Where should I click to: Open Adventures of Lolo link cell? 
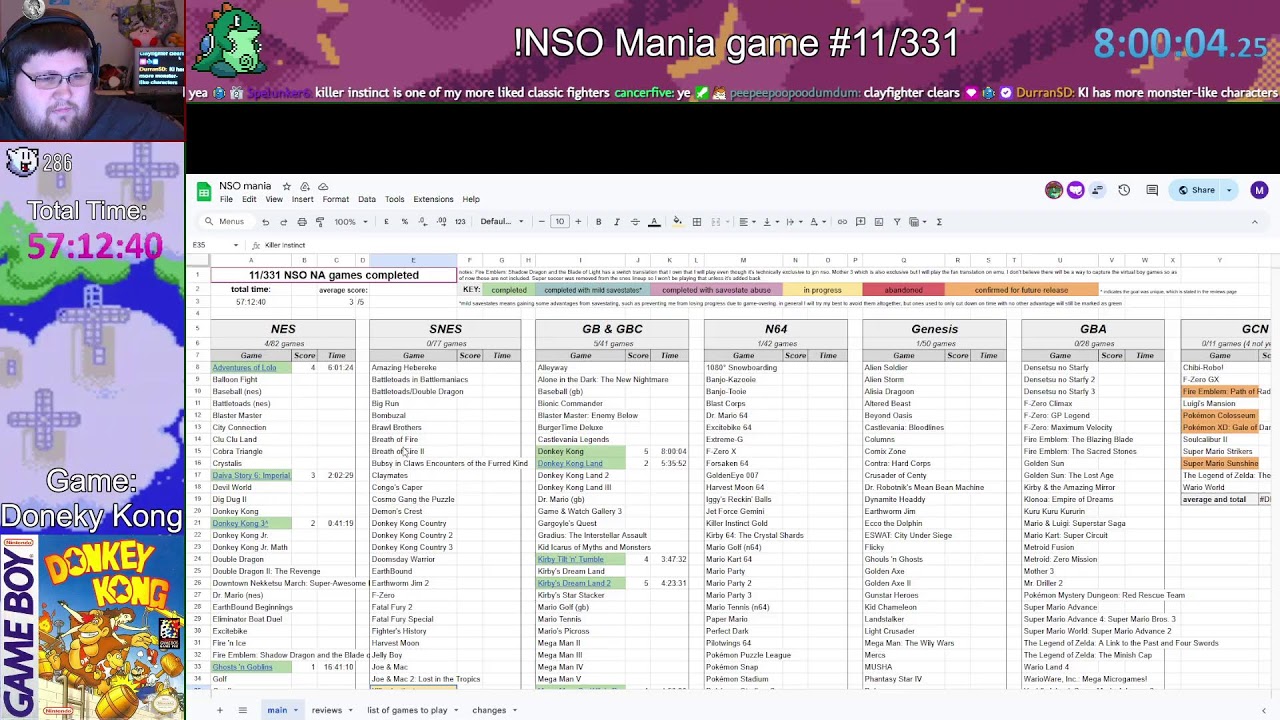click(x=250, y=368)
